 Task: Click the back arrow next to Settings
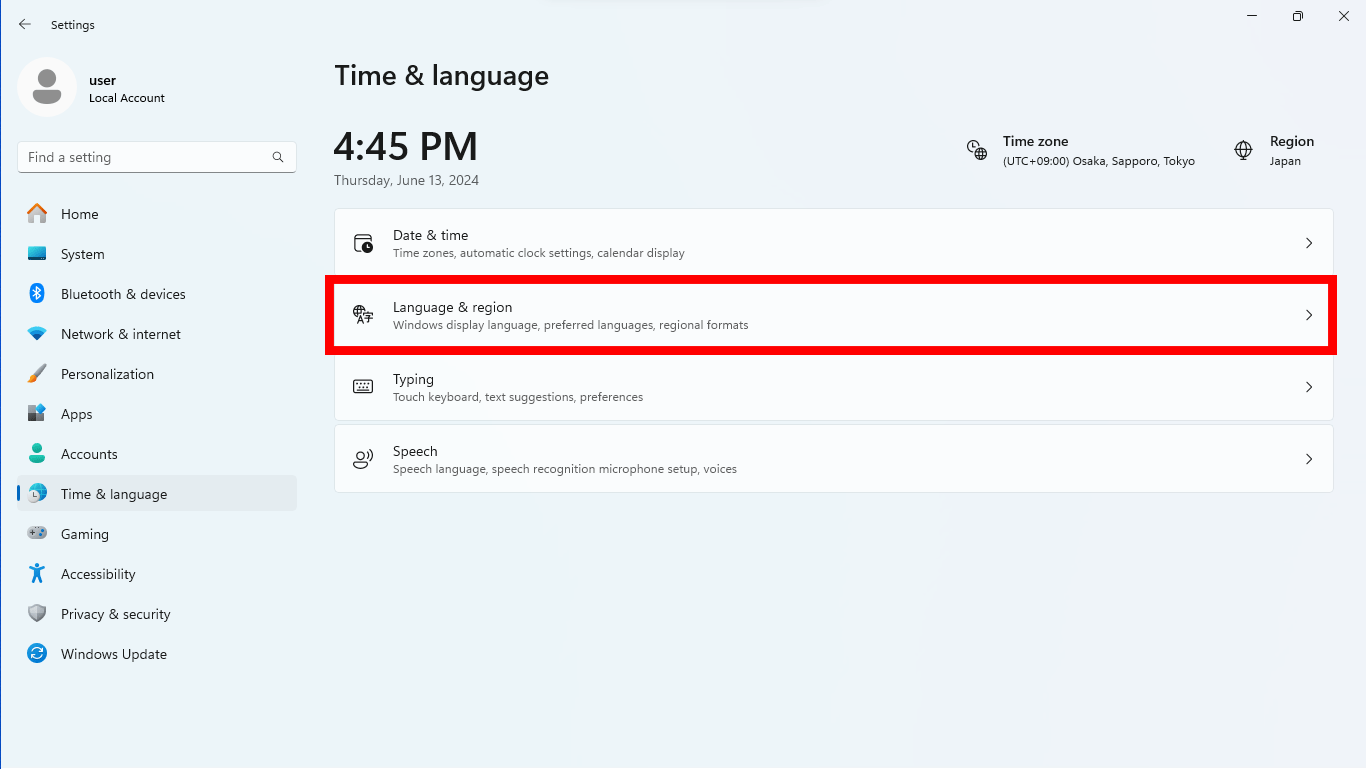(24, 24)
